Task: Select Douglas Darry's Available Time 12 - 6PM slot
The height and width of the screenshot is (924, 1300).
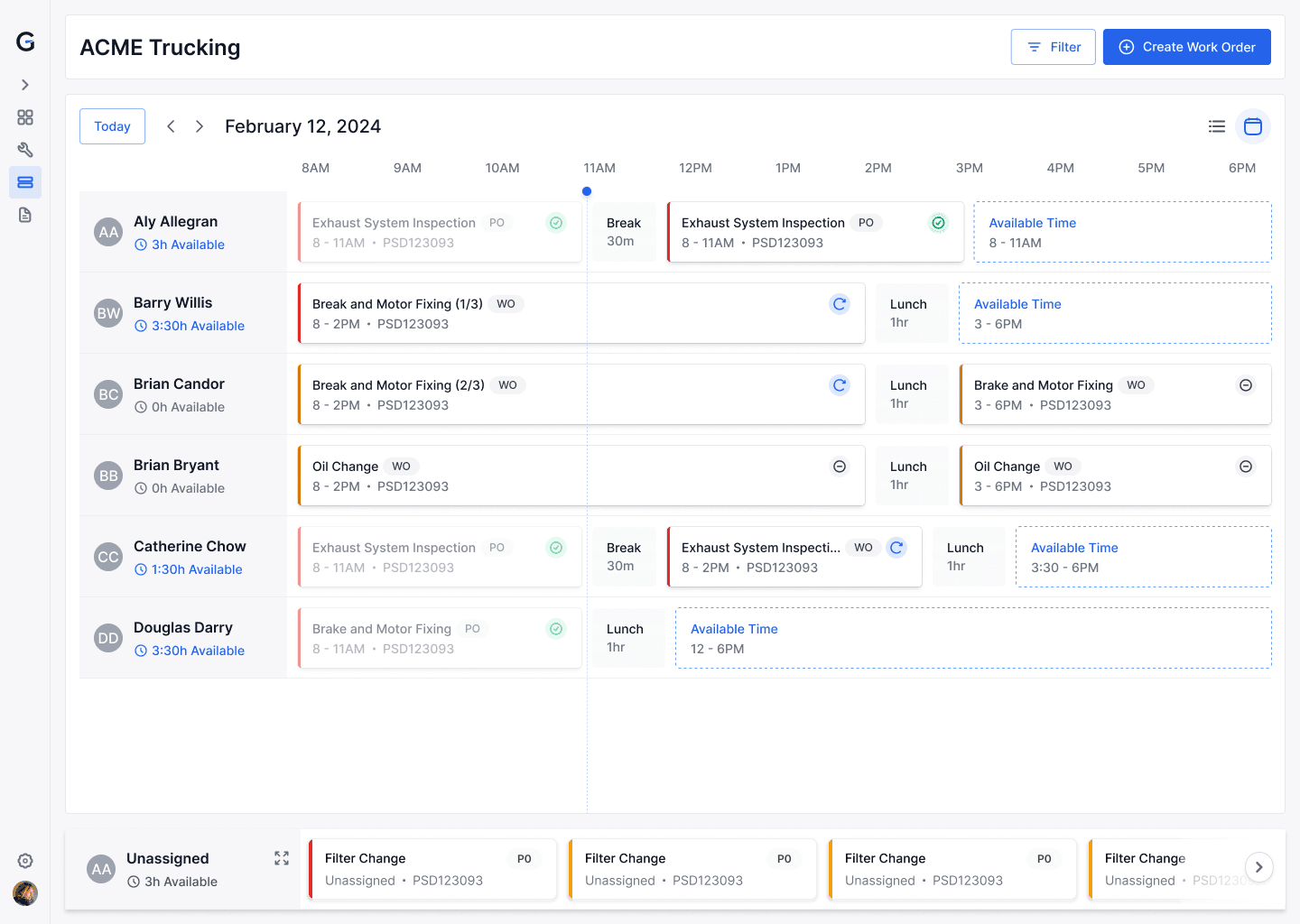Action: (973, 638)
